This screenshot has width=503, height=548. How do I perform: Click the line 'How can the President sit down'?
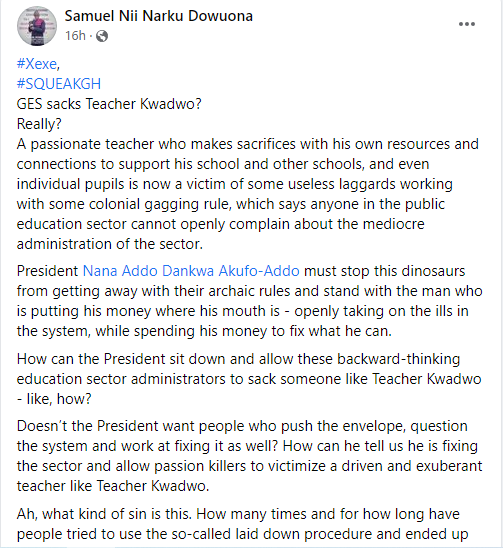pyautogui.click(x=123, y=359)
